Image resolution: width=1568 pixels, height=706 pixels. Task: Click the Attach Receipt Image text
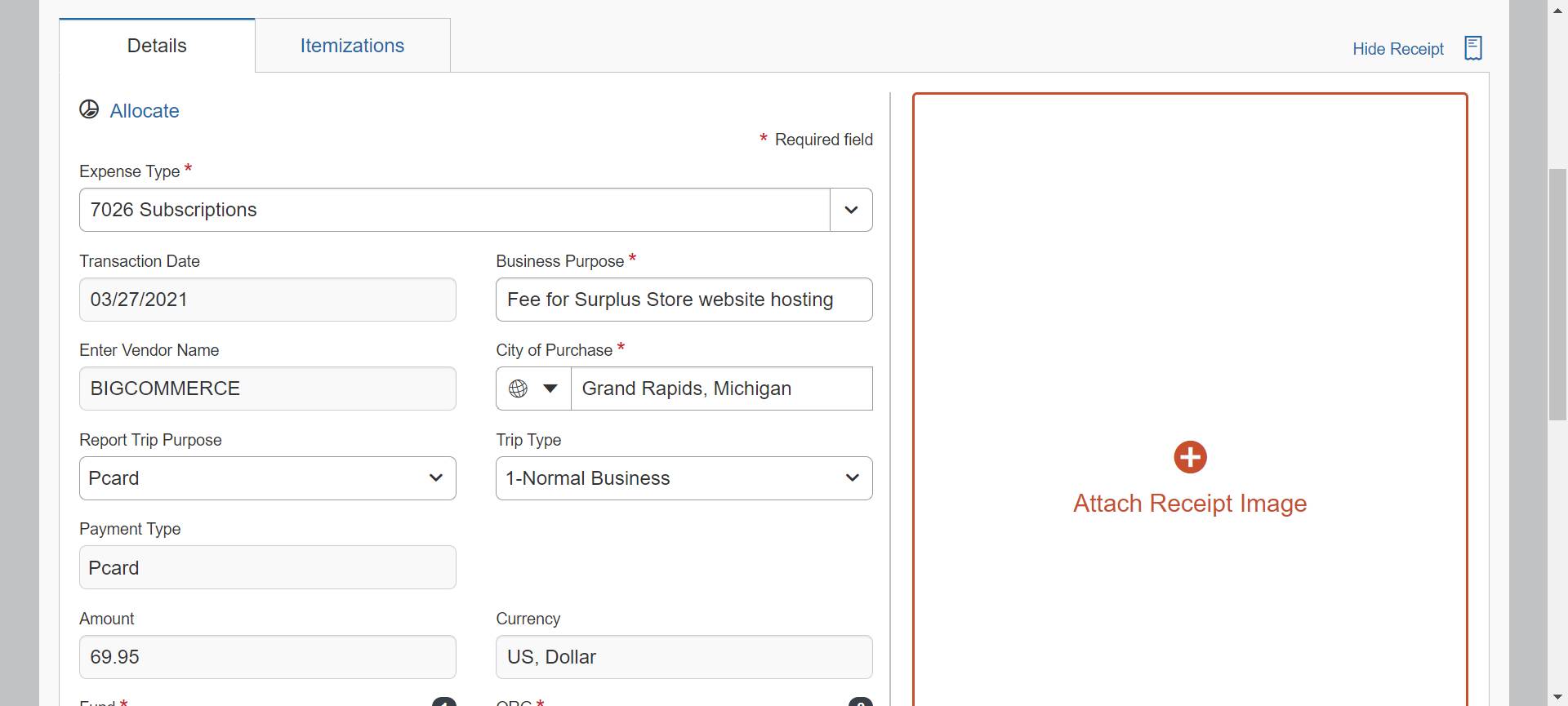pos(1189,504)
